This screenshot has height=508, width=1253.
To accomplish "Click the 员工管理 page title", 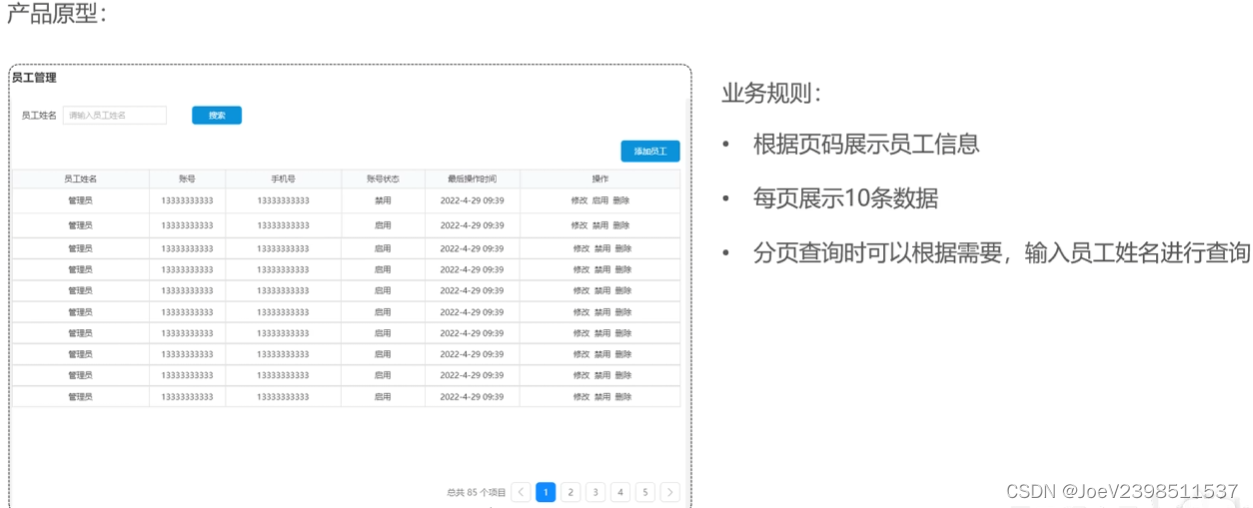I will (34, 77).
